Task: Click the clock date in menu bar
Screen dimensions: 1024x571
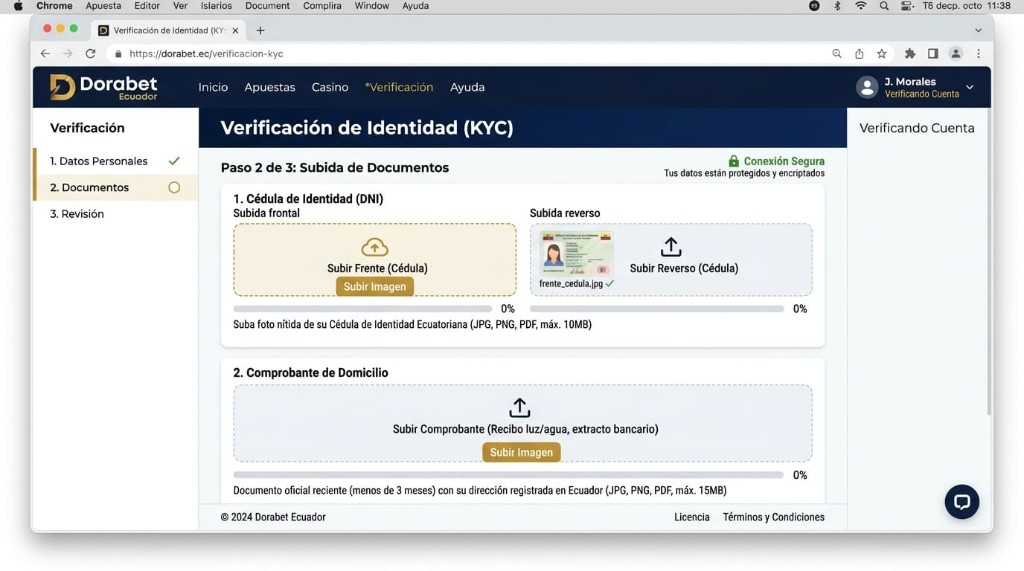Action: pos(967,6)
